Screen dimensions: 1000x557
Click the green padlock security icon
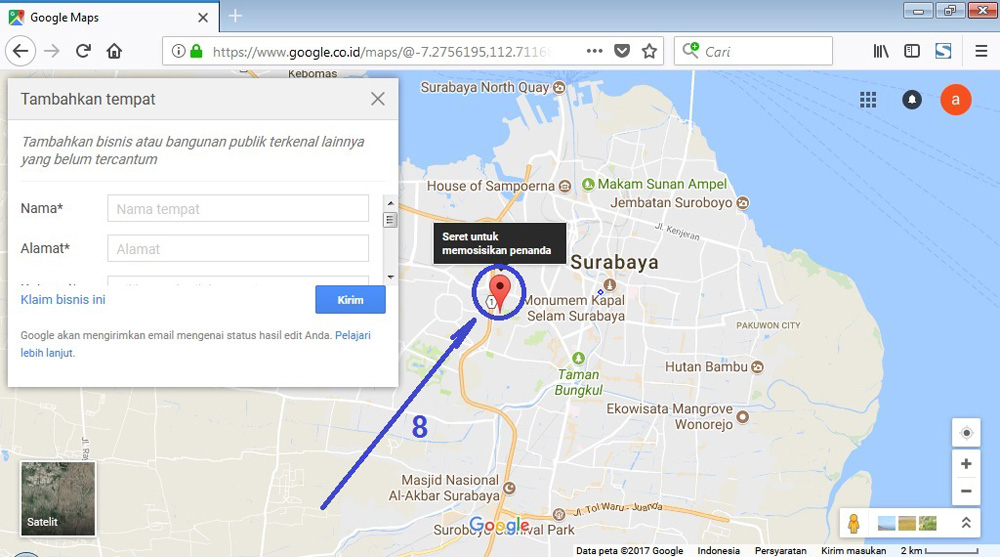point(196,51)
